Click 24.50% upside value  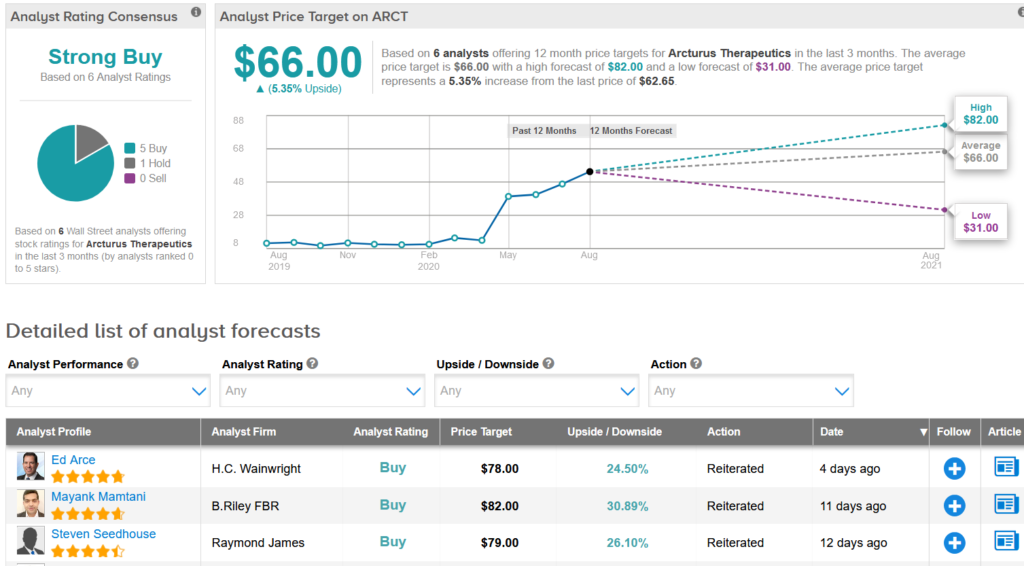(627, 469)
